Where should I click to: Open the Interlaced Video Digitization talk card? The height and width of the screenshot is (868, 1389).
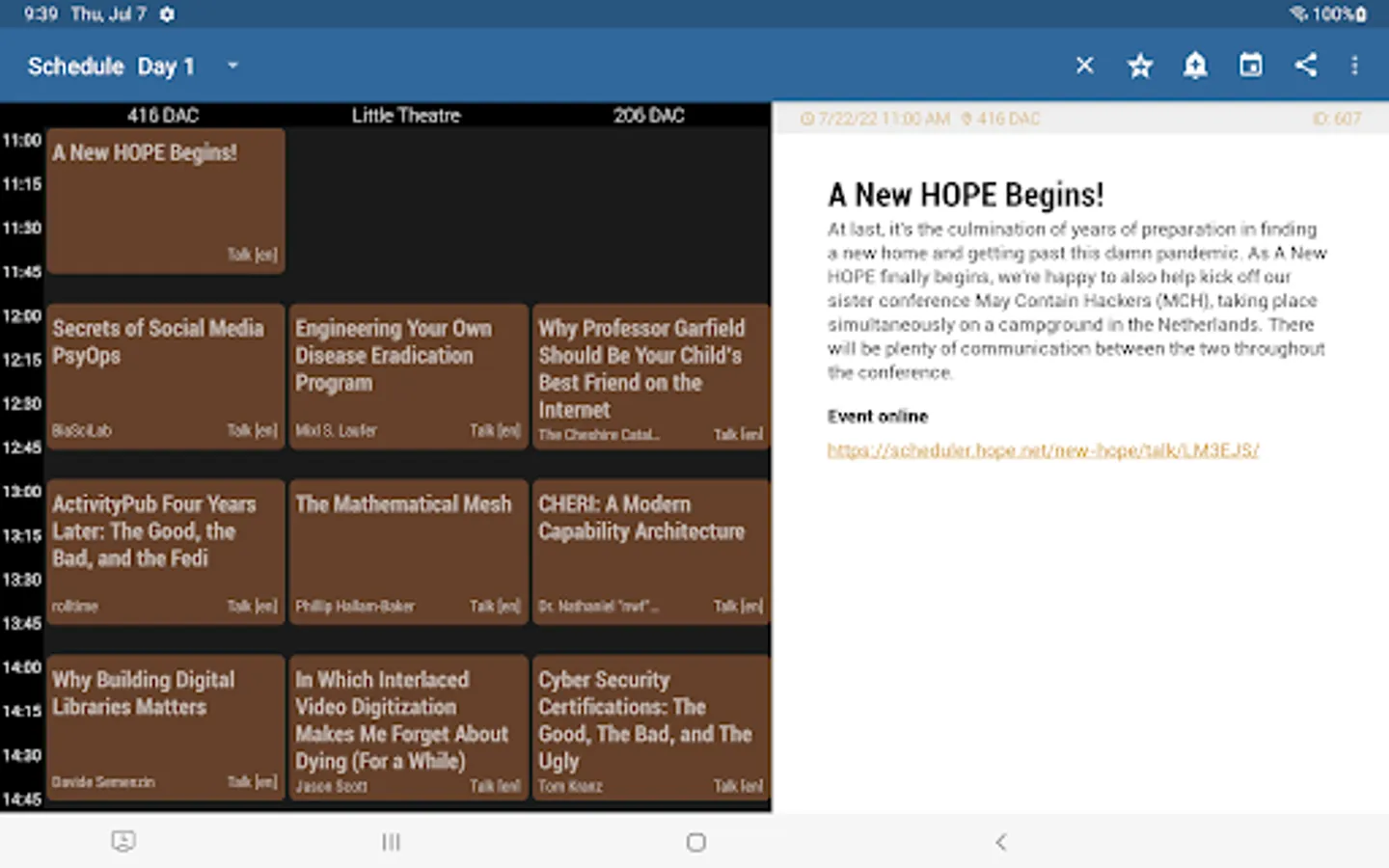tap(409, 727)
